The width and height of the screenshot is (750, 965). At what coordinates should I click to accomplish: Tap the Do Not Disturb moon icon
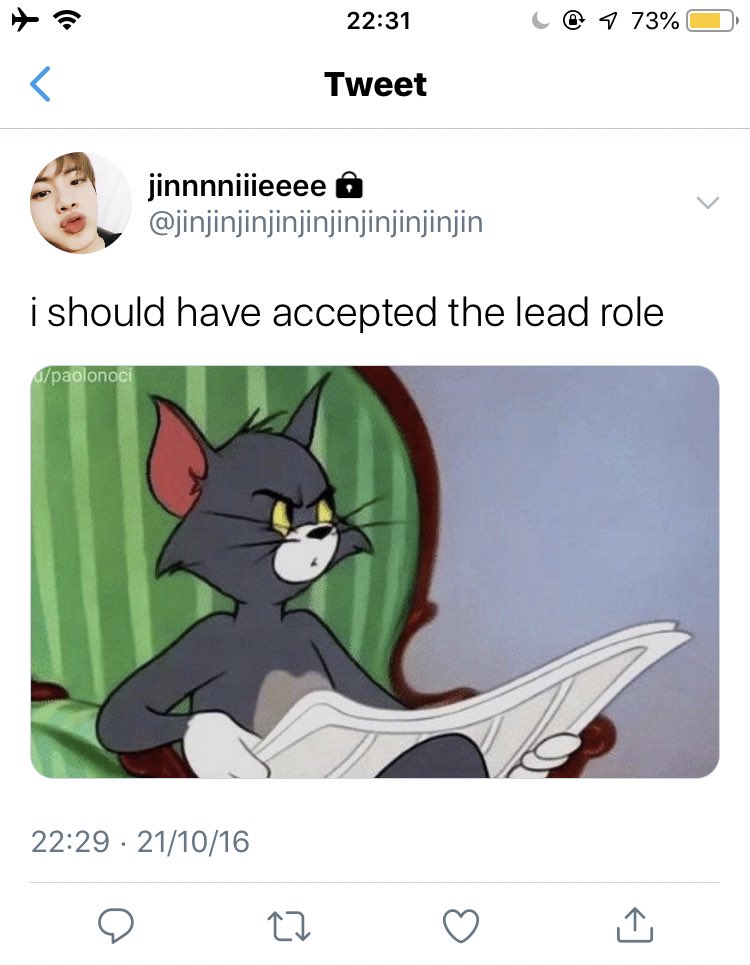coord(540,21)
